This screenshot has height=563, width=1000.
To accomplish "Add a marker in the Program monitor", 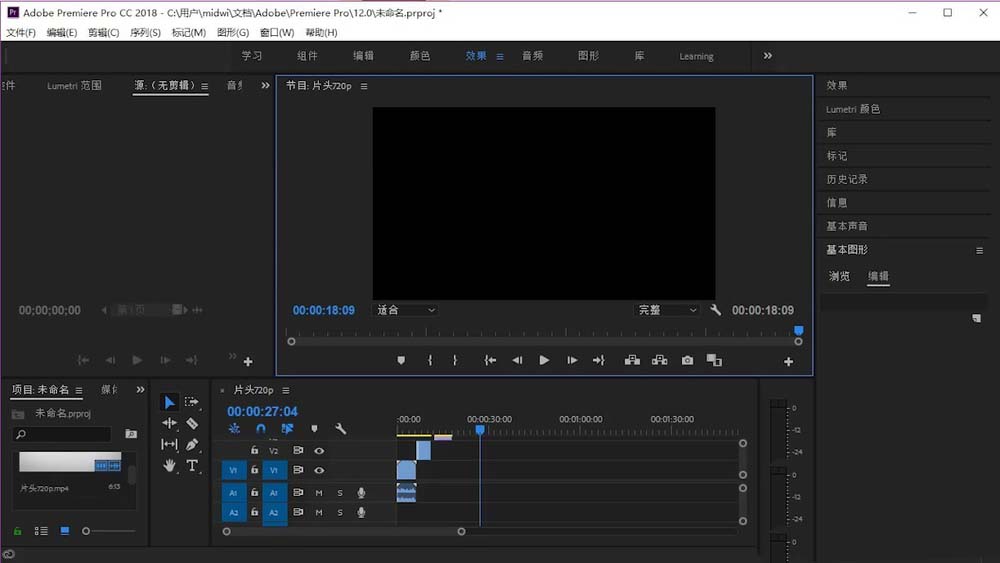I will point(401,360).
